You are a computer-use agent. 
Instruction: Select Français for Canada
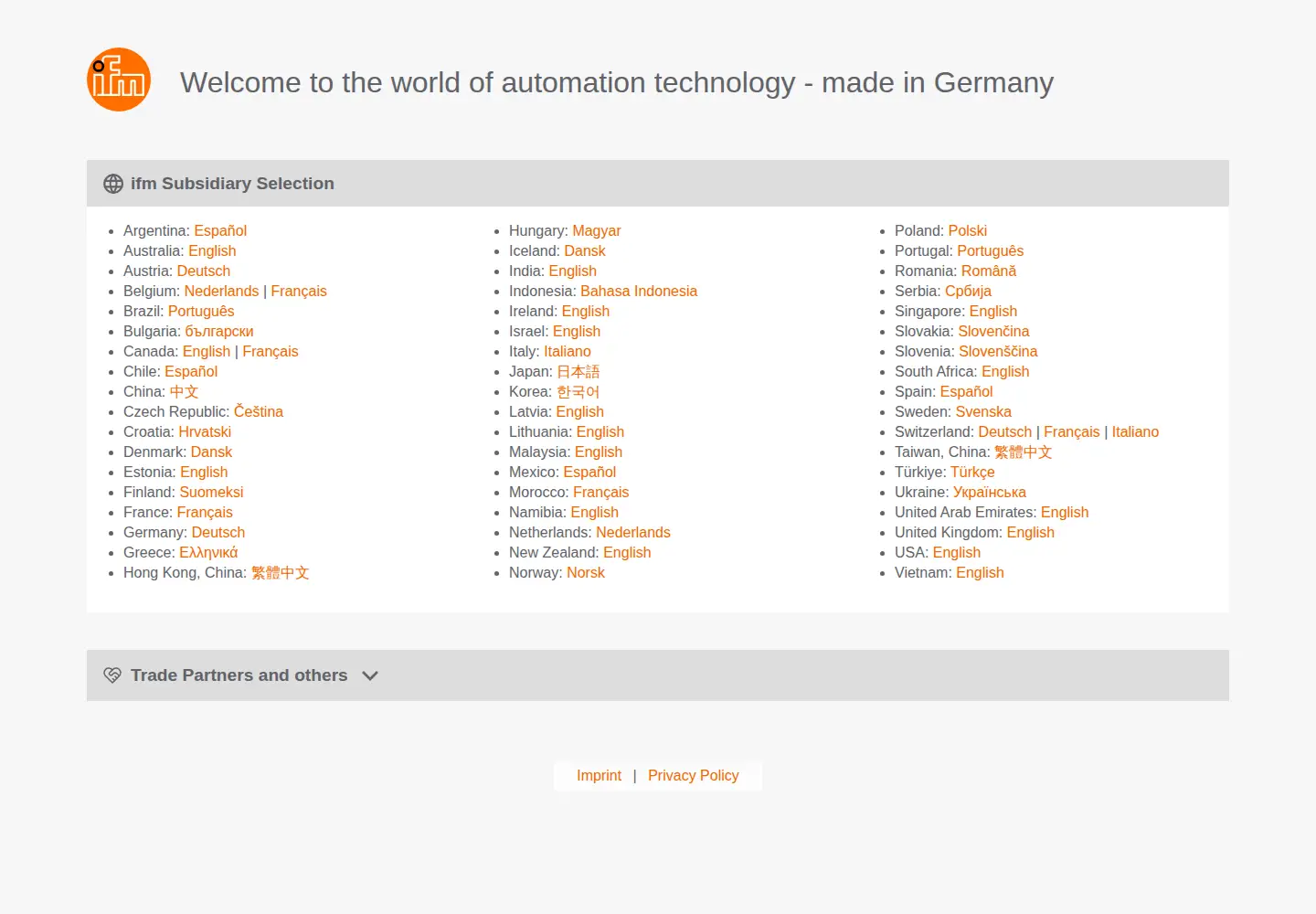pos(271,351)
